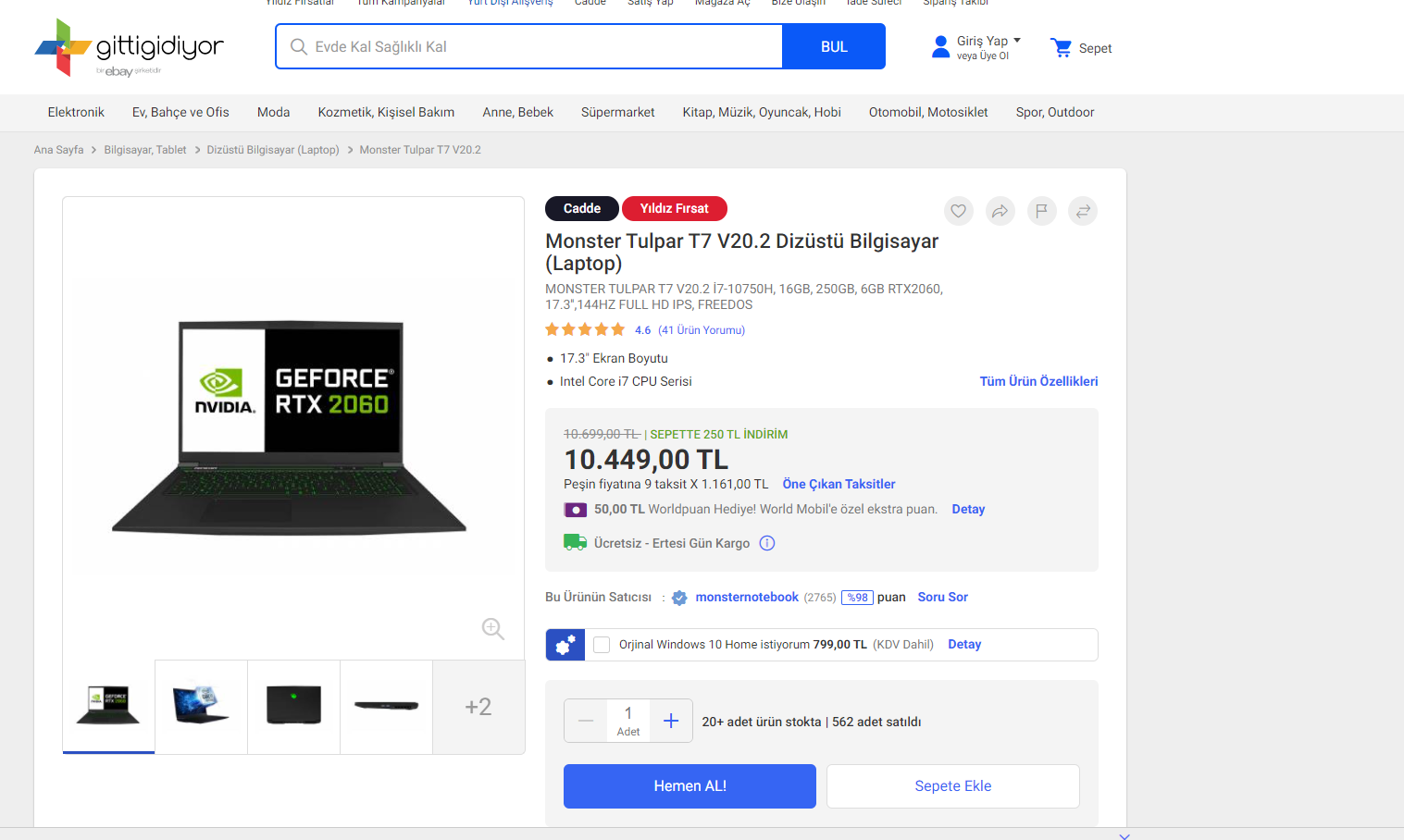Report the listing with flag icon
1404x840 pixels.
[1042, 211]
